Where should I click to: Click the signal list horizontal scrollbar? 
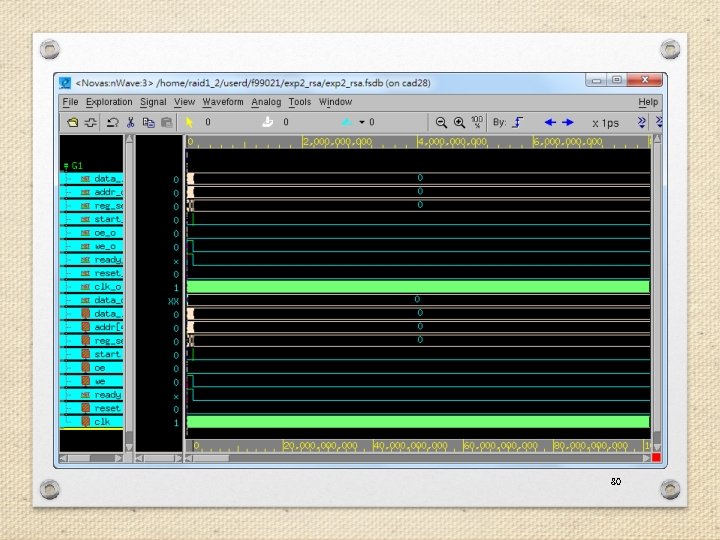pos(91,458)
